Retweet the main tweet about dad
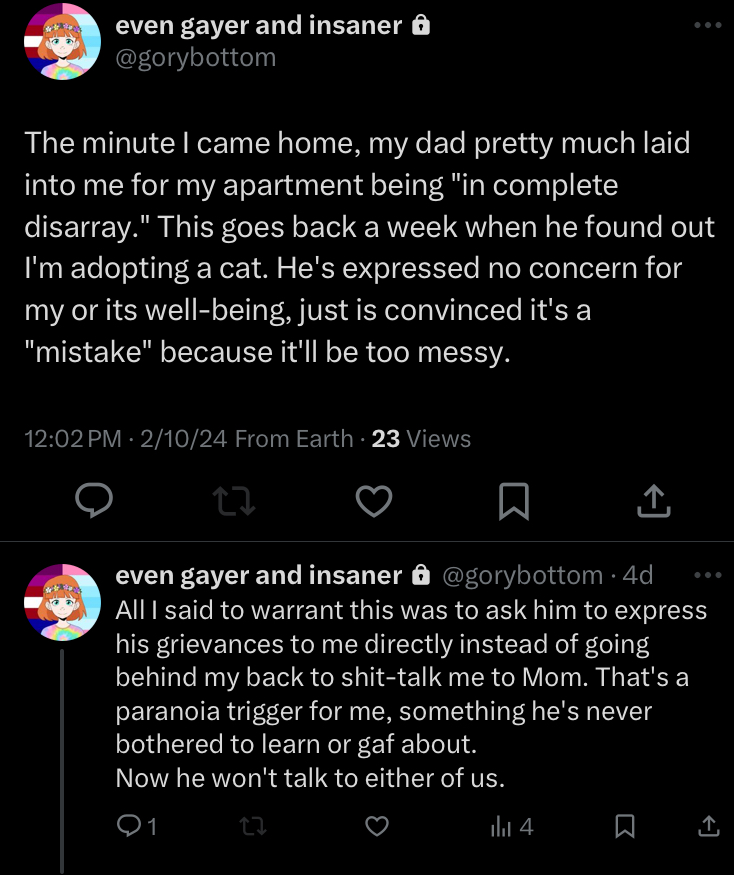 pyautogui.click(x=234, y=501)
